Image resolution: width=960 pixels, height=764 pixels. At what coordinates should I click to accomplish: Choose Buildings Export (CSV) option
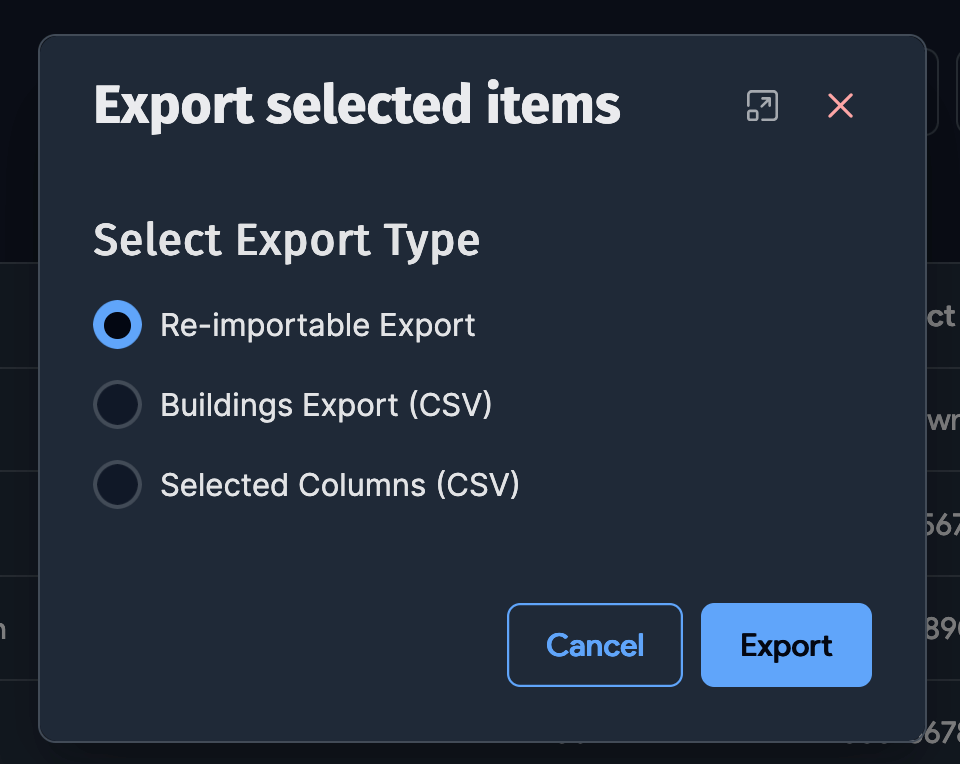click(117, 404)
